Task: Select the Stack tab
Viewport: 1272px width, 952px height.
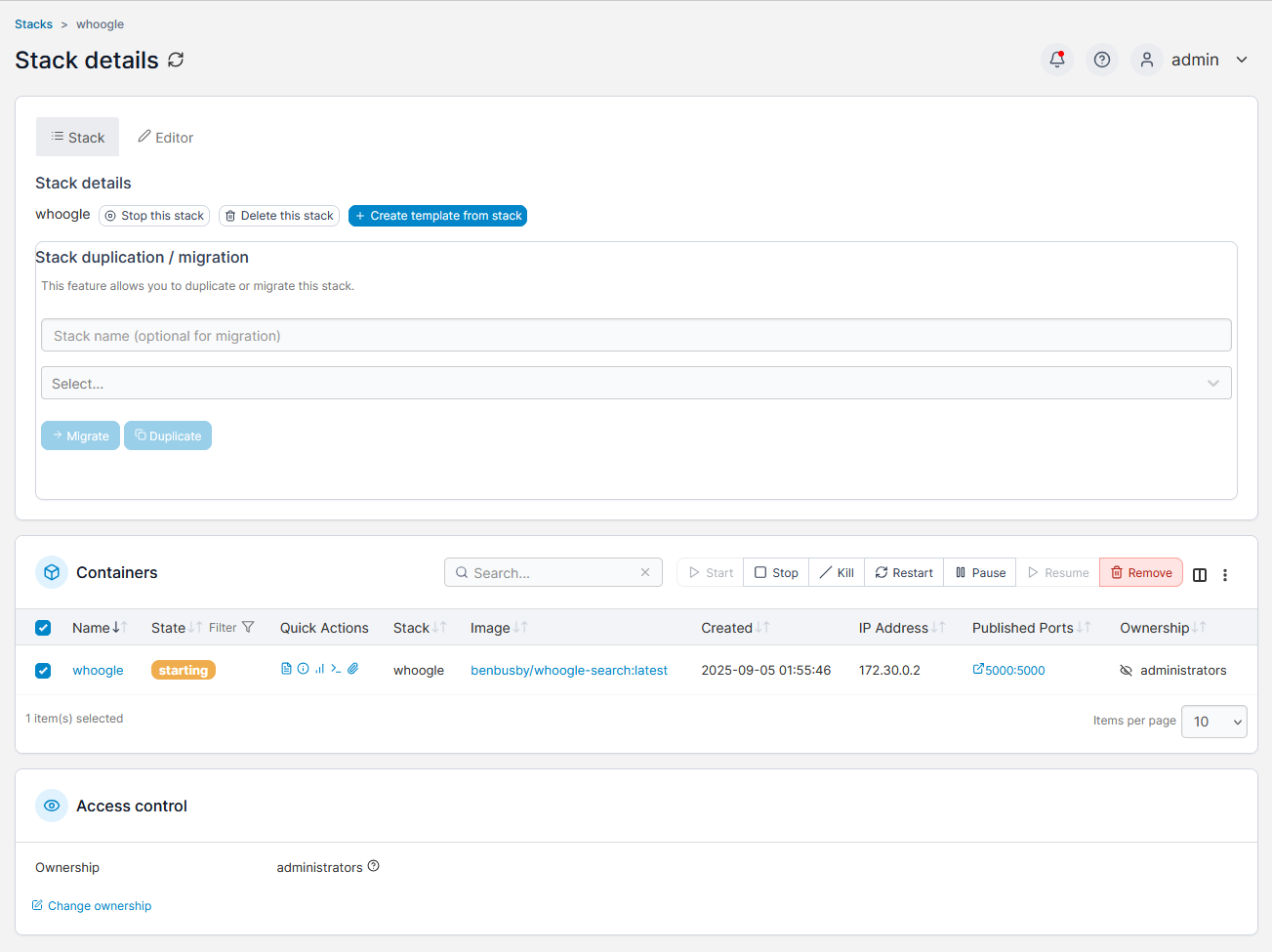Action: [x=78, y=138]
